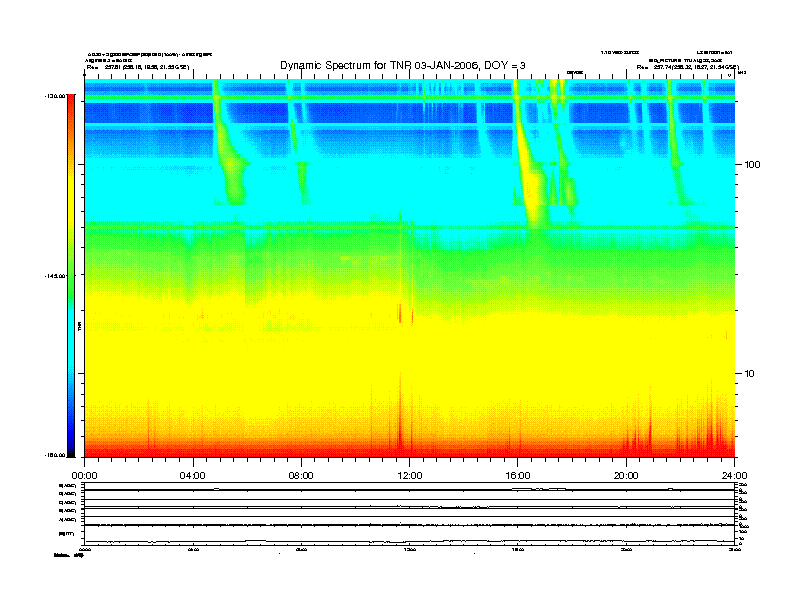Click the 20:00 time axis label
Image resolution: width=792 pixels, height=612 pixels.
click(626, 476)
